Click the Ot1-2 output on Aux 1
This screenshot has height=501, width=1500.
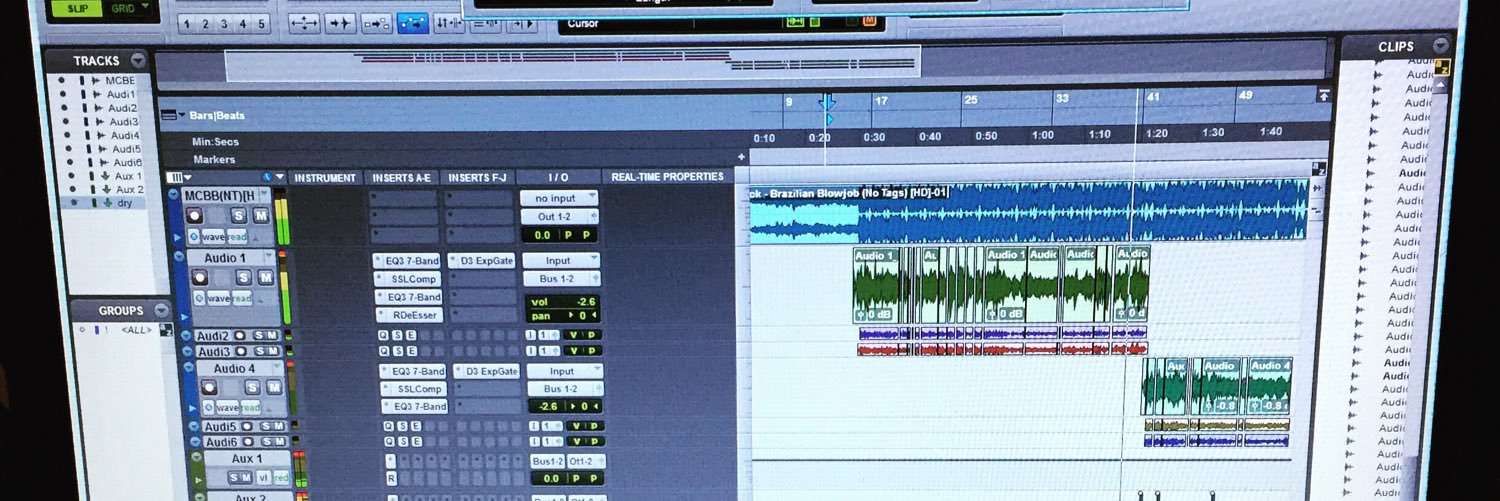coord(584,461)
